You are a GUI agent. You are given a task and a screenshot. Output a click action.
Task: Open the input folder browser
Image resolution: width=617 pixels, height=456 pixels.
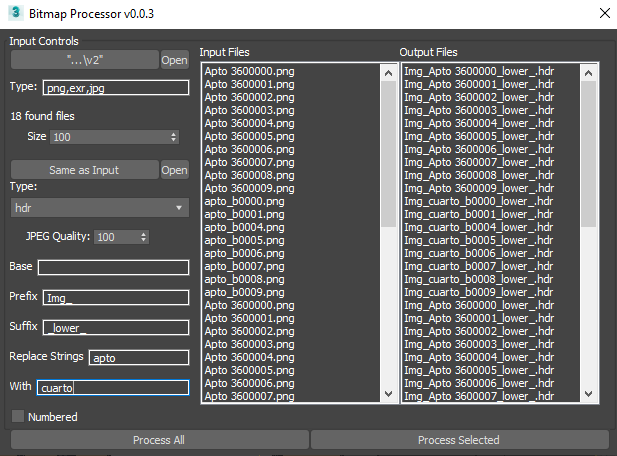point(174,60)
